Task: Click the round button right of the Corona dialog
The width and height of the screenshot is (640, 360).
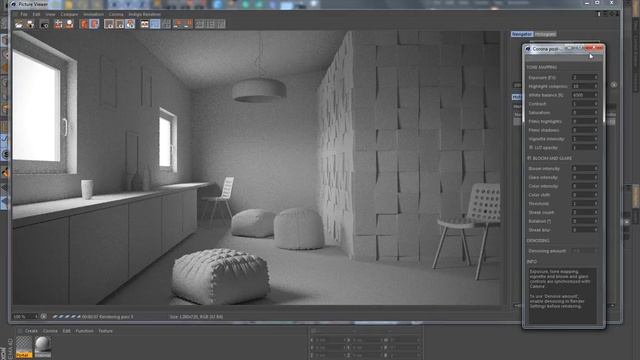Action: 614,85
